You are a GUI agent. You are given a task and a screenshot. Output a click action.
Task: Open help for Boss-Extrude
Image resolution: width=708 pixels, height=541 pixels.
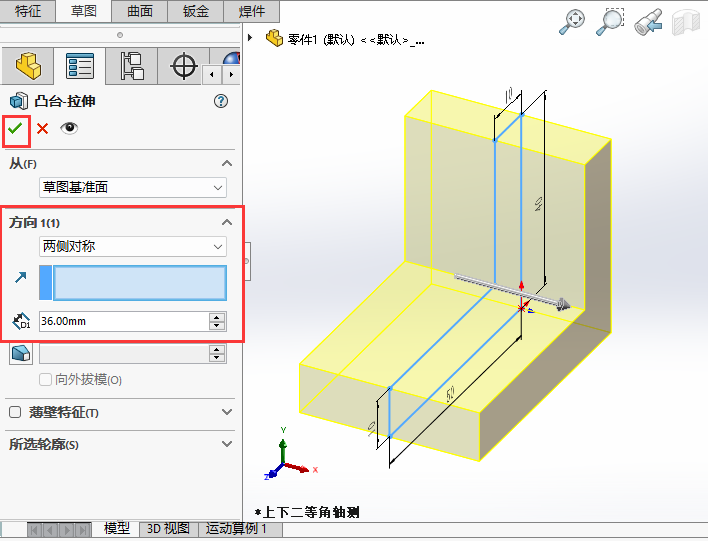click(x=221, y=101)
